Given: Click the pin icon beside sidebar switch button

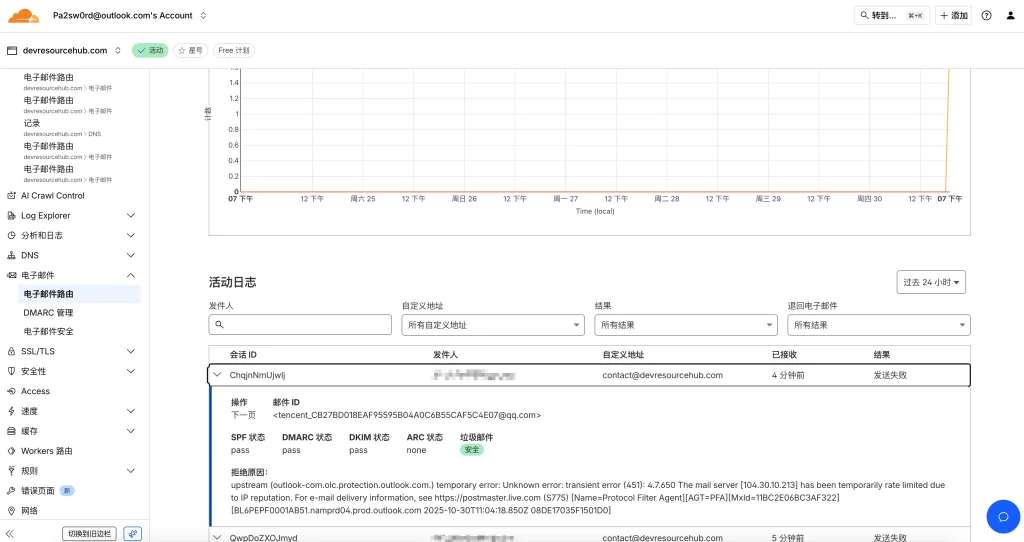Looking at the screenshot, I should tap(133, 534).
